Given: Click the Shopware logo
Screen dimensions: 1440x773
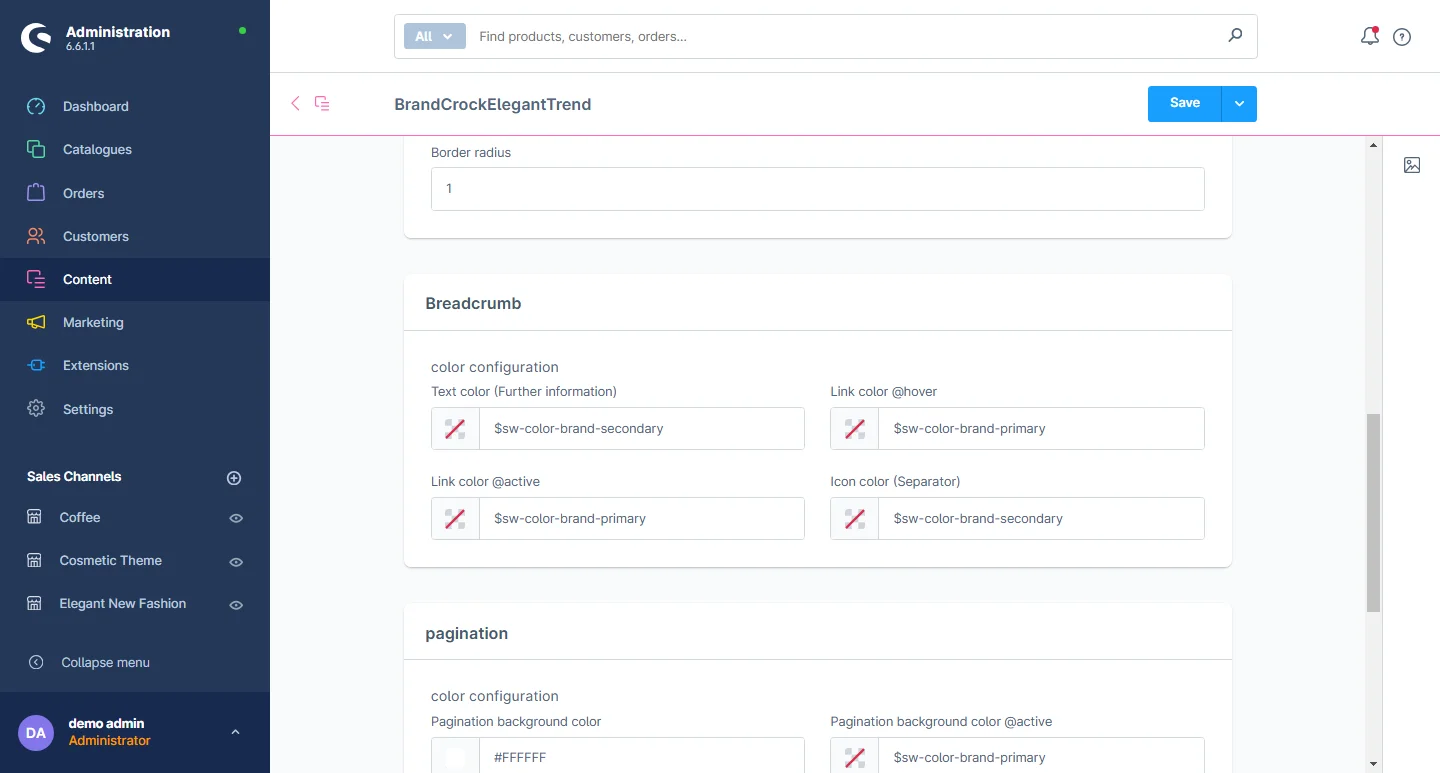Looking at the screenshot, I should [x=36, y=38].
